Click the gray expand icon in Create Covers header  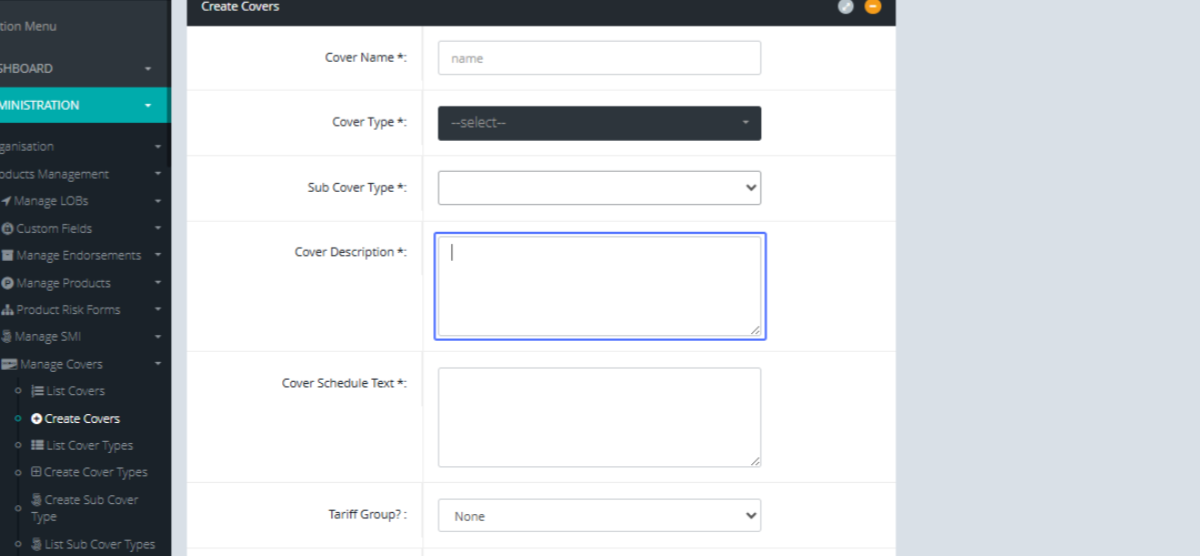(x=846, y=6)
